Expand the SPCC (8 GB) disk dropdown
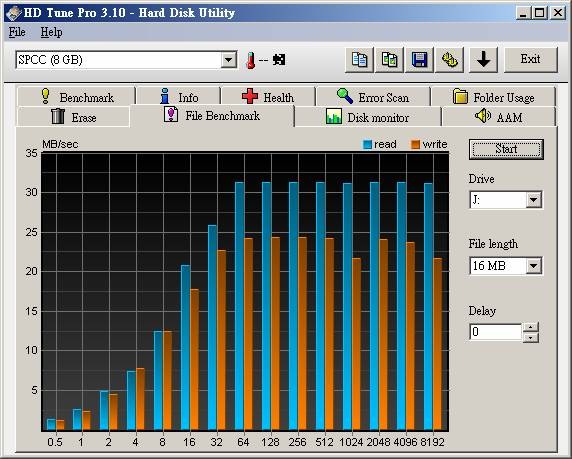 tap(228, 60)
